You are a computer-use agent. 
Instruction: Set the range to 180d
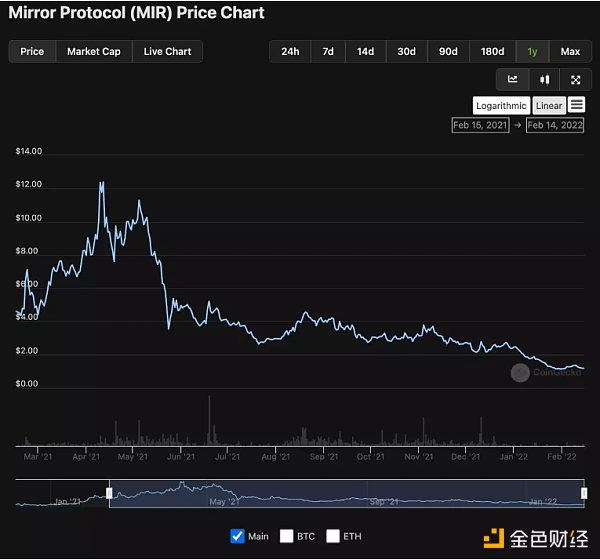492,51
